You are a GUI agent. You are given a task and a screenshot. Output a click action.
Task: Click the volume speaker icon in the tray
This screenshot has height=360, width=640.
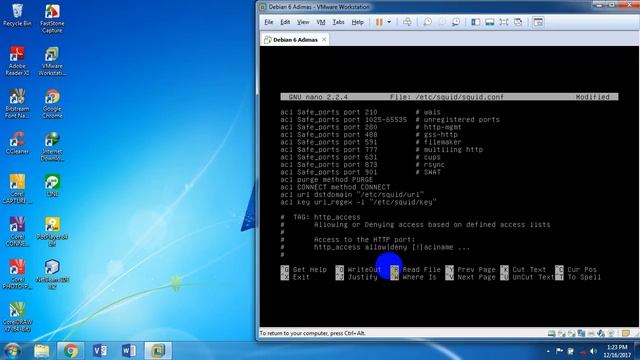[x=593, y=351]
